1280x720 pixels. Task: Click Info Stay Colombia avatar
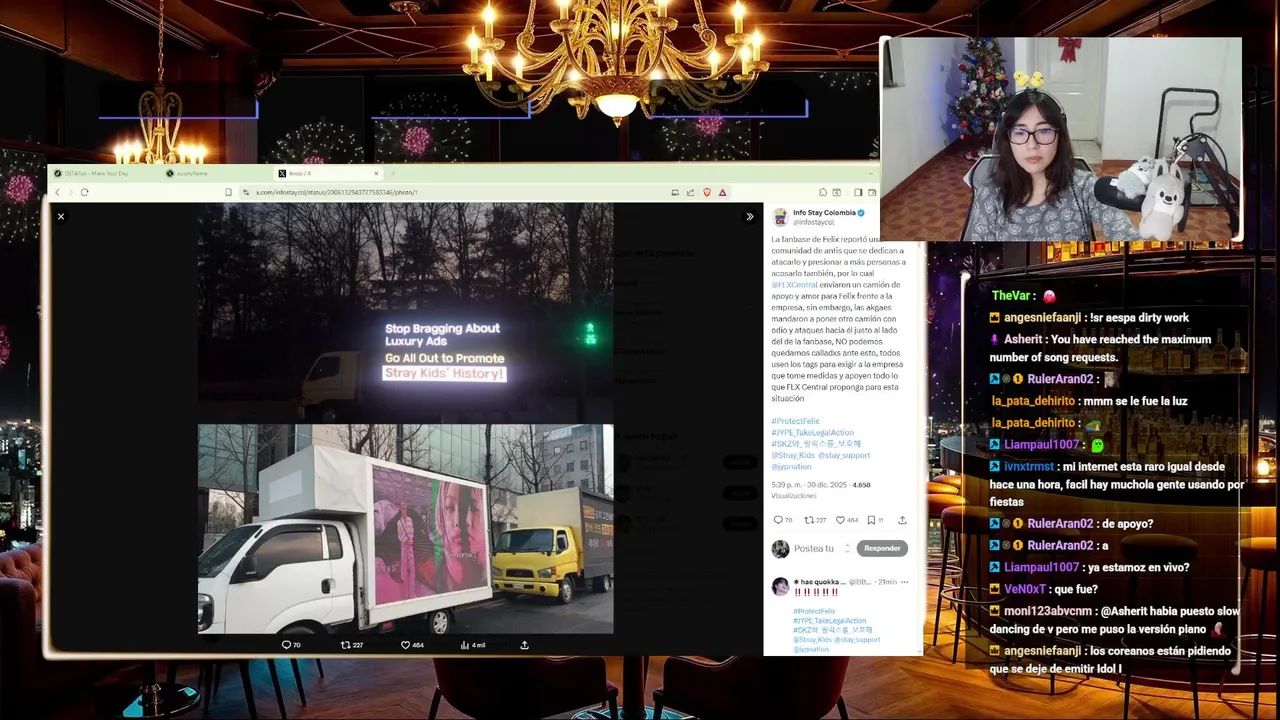780,217
